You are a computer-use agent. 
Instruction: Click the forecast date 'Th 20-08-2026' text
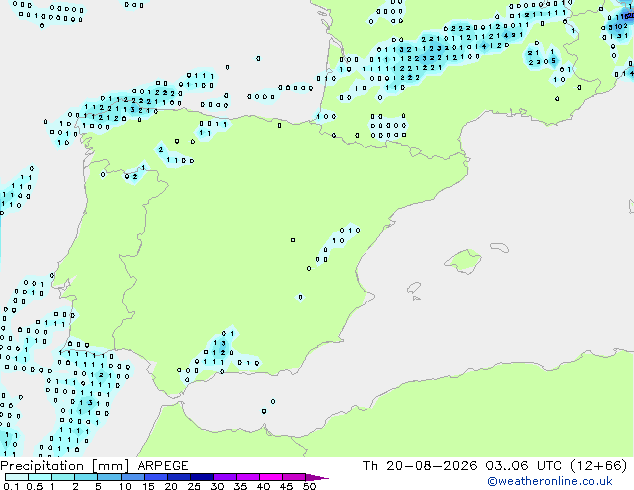(420, 466)
